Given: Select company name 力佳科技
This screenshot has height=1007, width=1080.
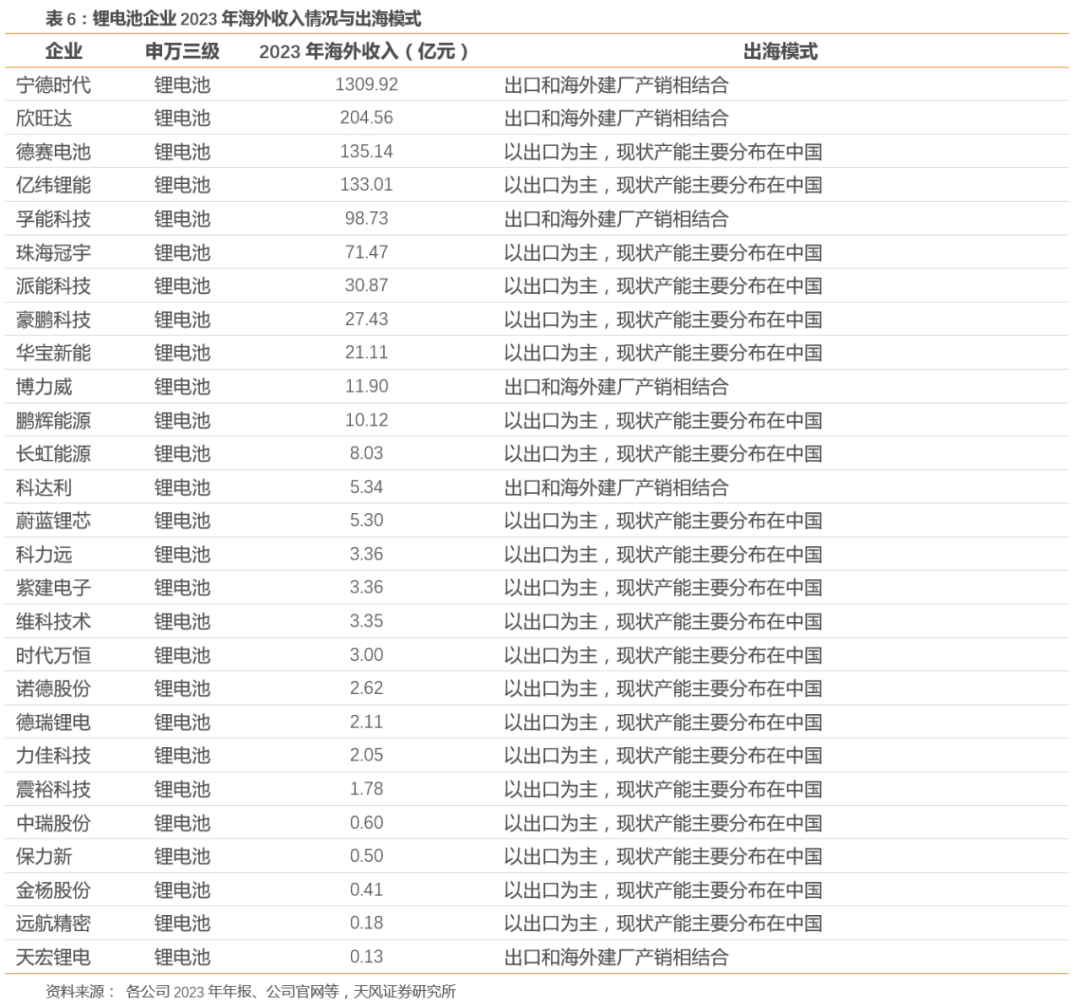Looking at the screenshot, I should coord(53,756).
